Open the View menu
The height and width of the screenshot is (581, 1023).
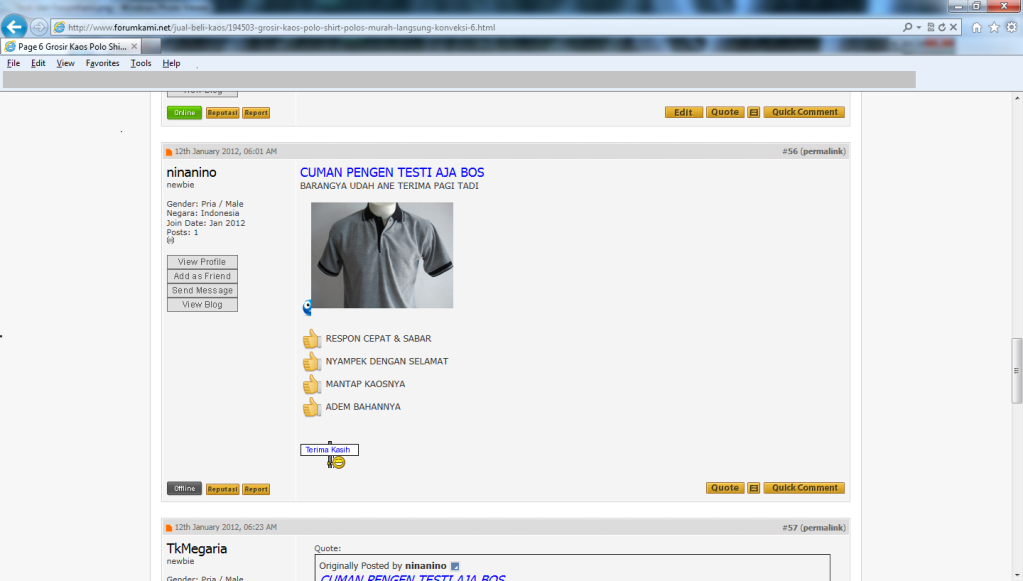pyautogui.click(x=65, y=63)
